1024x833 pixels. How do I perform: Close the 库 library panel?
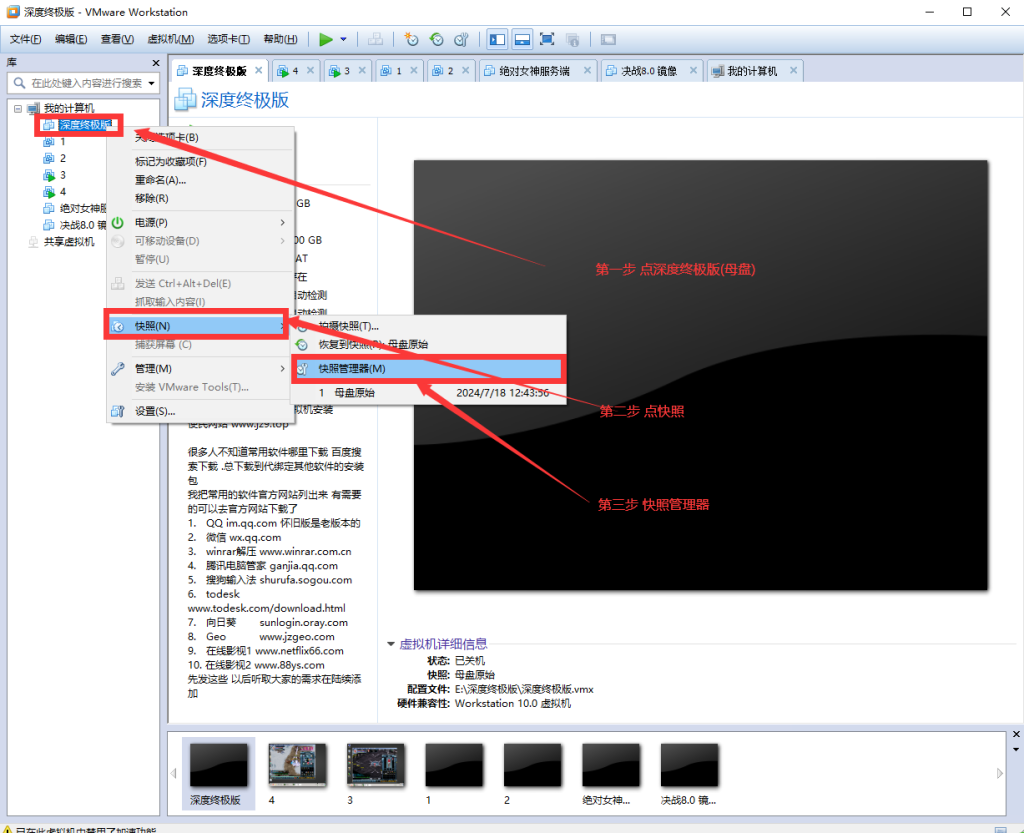(x=155, y=63)
